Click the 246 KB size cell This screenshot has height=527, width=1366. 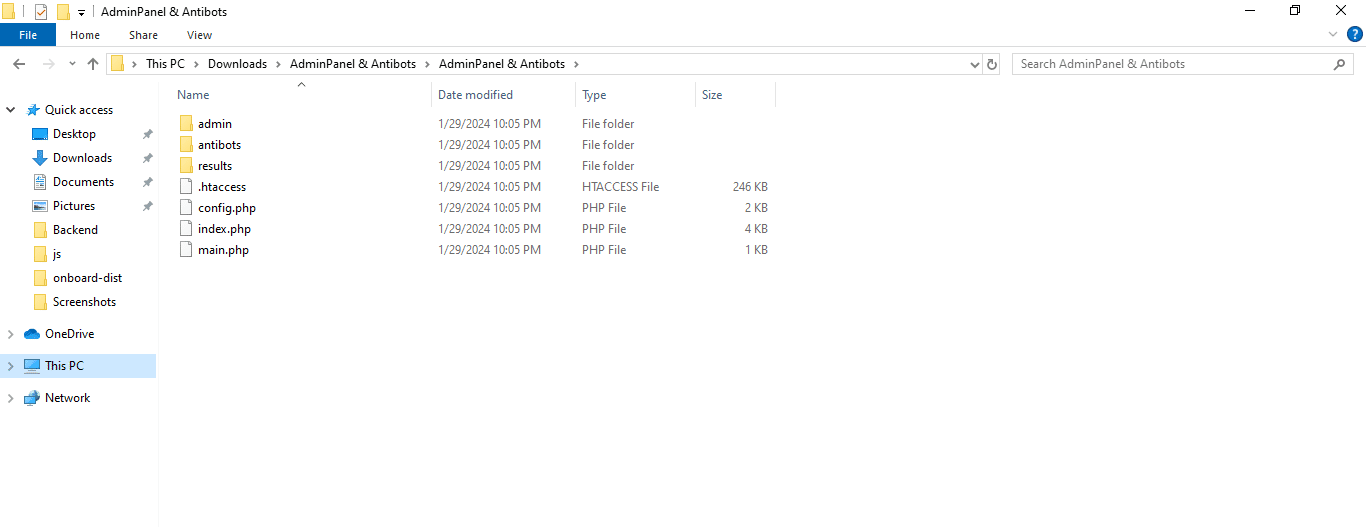tap(750, 187)
